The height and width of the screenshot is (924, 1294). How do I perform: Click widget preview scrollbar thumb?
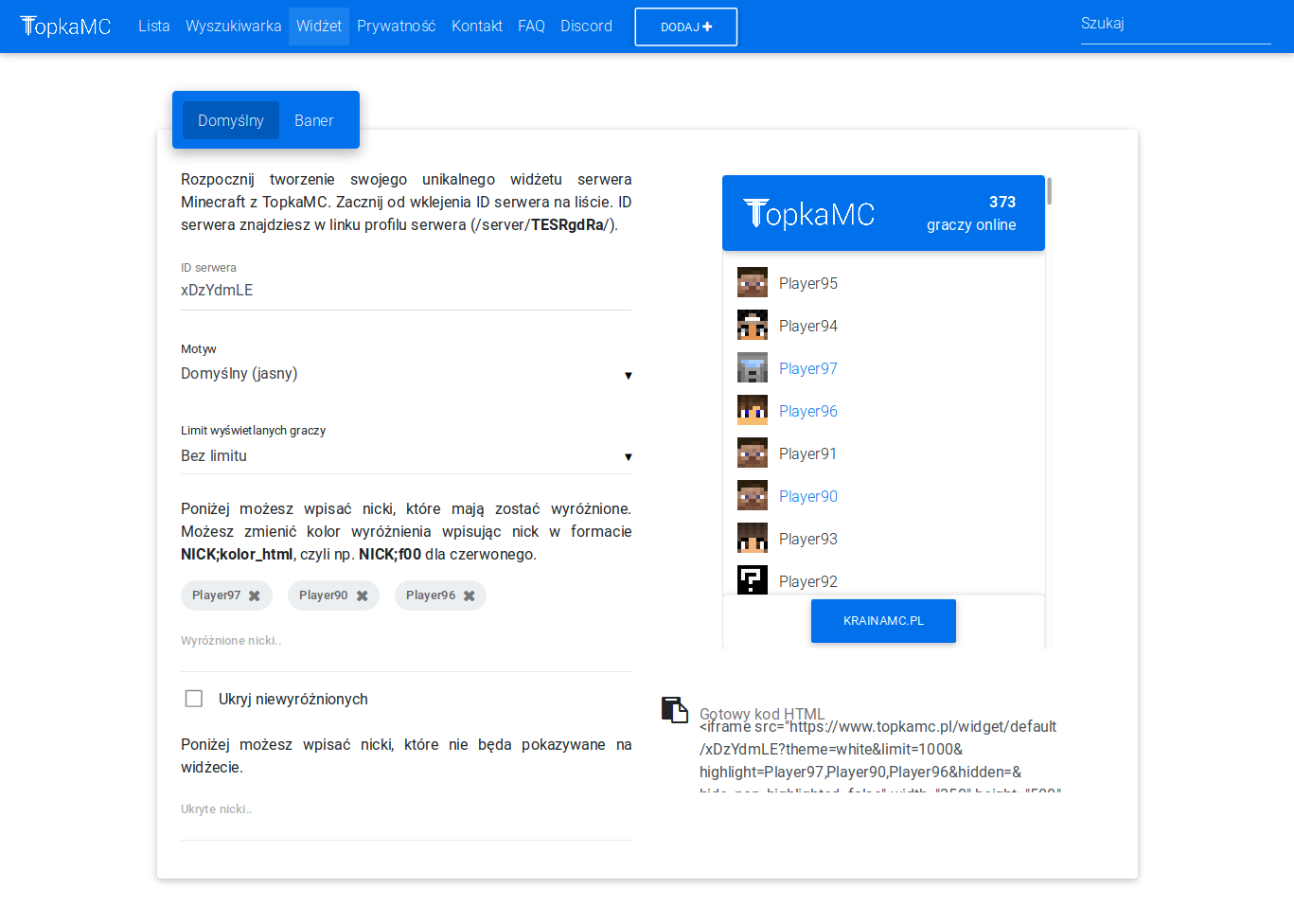point(1050,191)
